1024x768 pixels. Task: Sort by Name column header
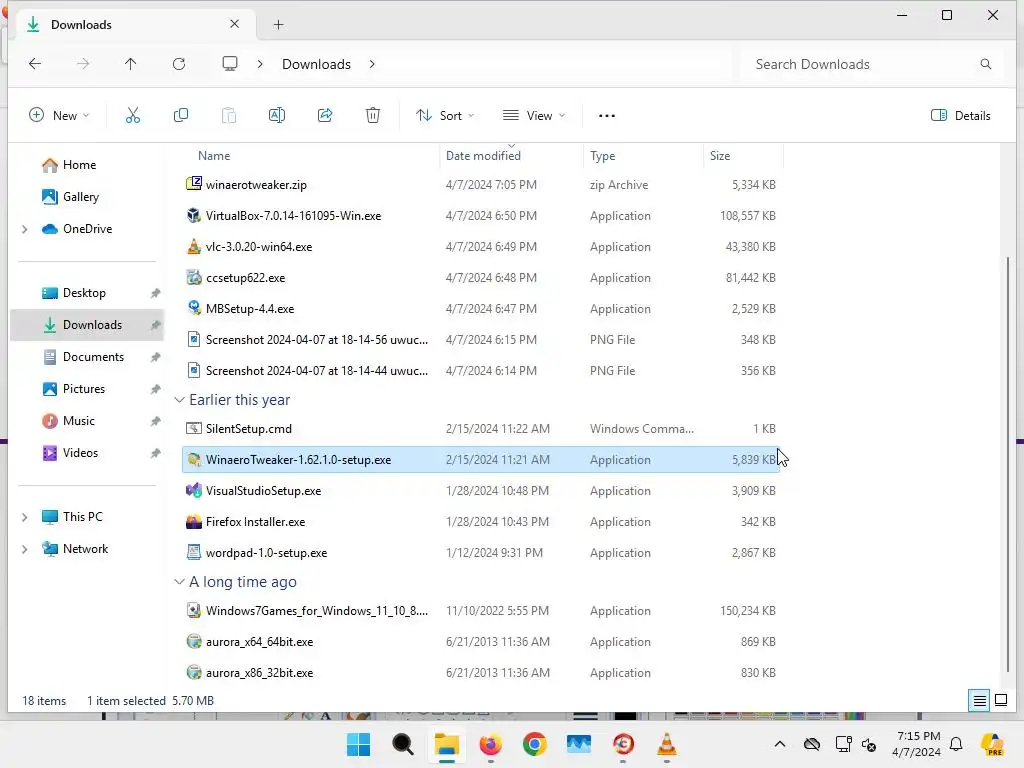[214, 156]
